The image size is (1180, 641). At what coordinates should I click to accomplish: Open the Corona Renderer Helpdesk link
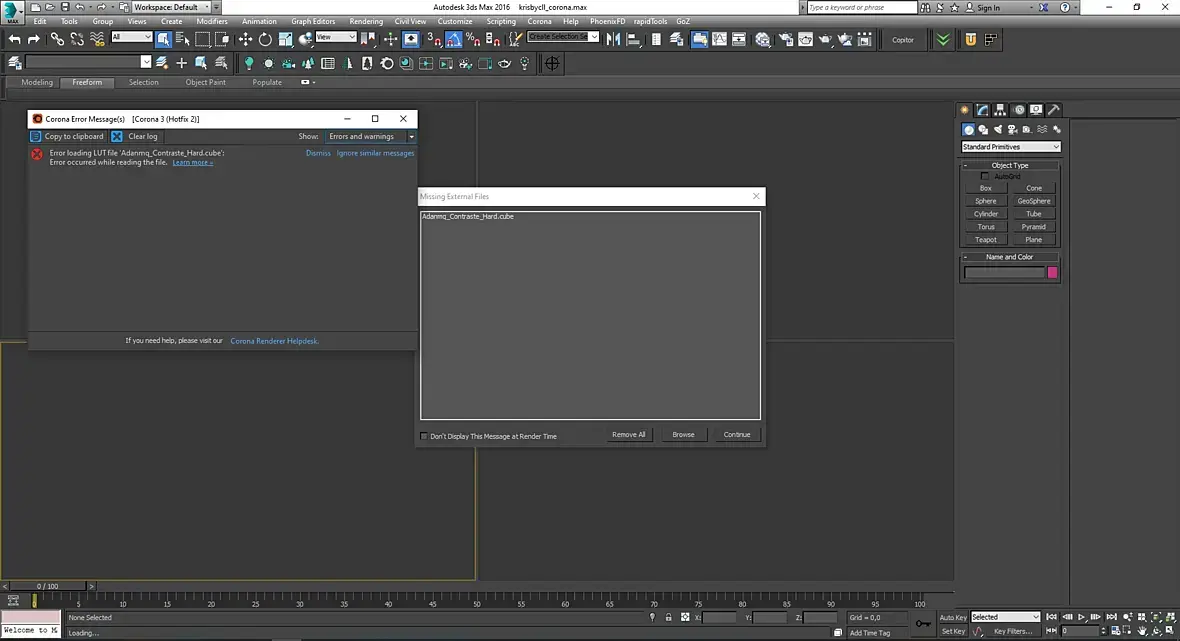pyautogui.click(x=274, y=341)
